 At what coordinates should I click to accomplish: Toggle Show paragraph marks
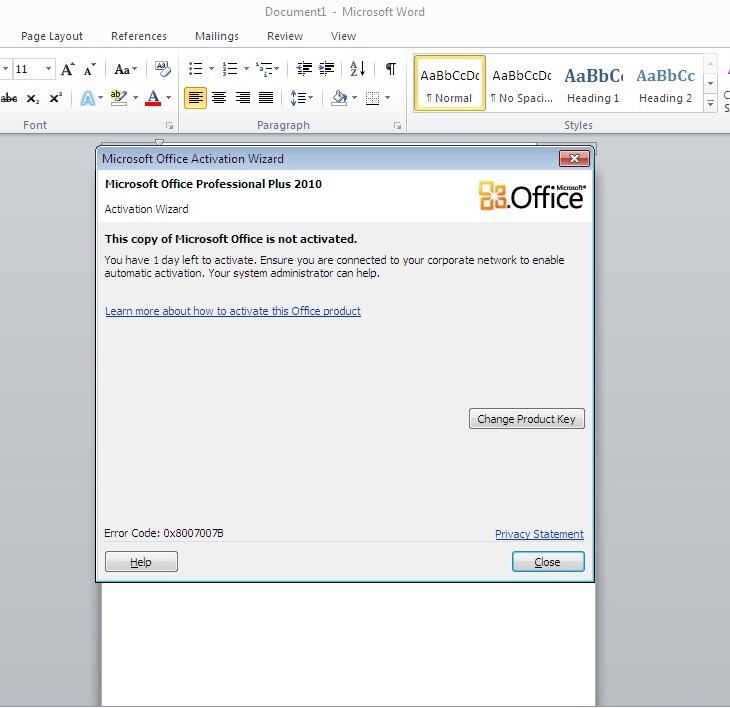click(x=391, y=69)
